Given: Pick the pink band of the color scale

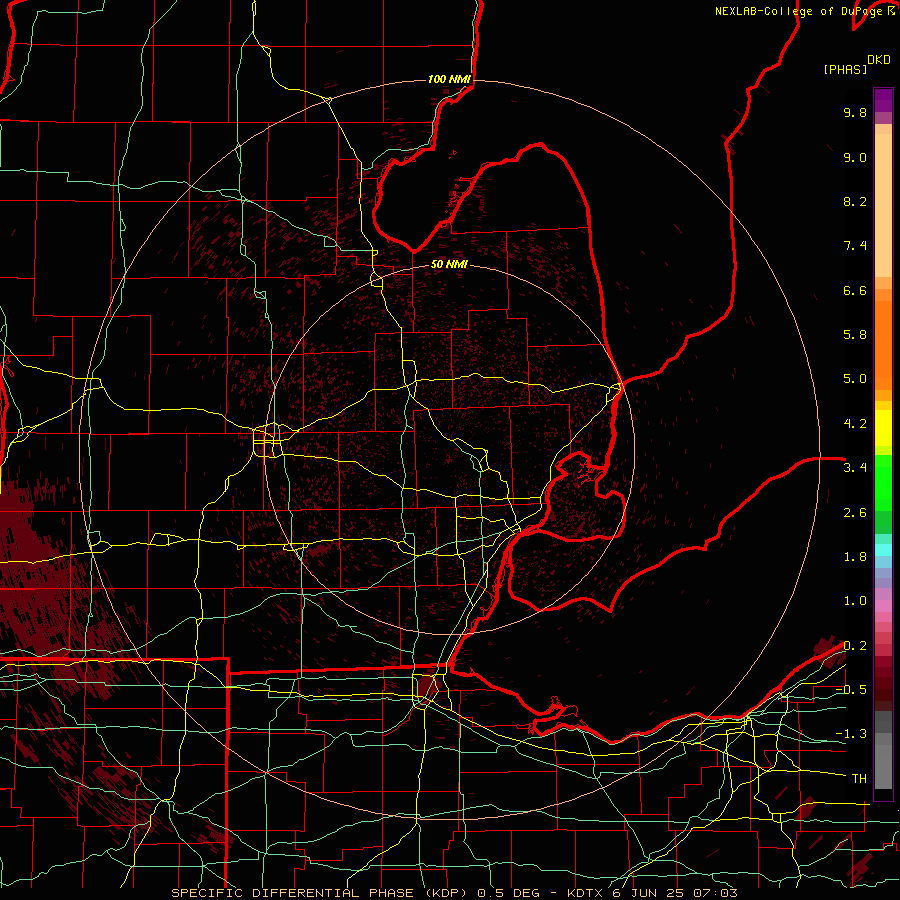Looking at the screenshot, I should [x=883, y=606].
